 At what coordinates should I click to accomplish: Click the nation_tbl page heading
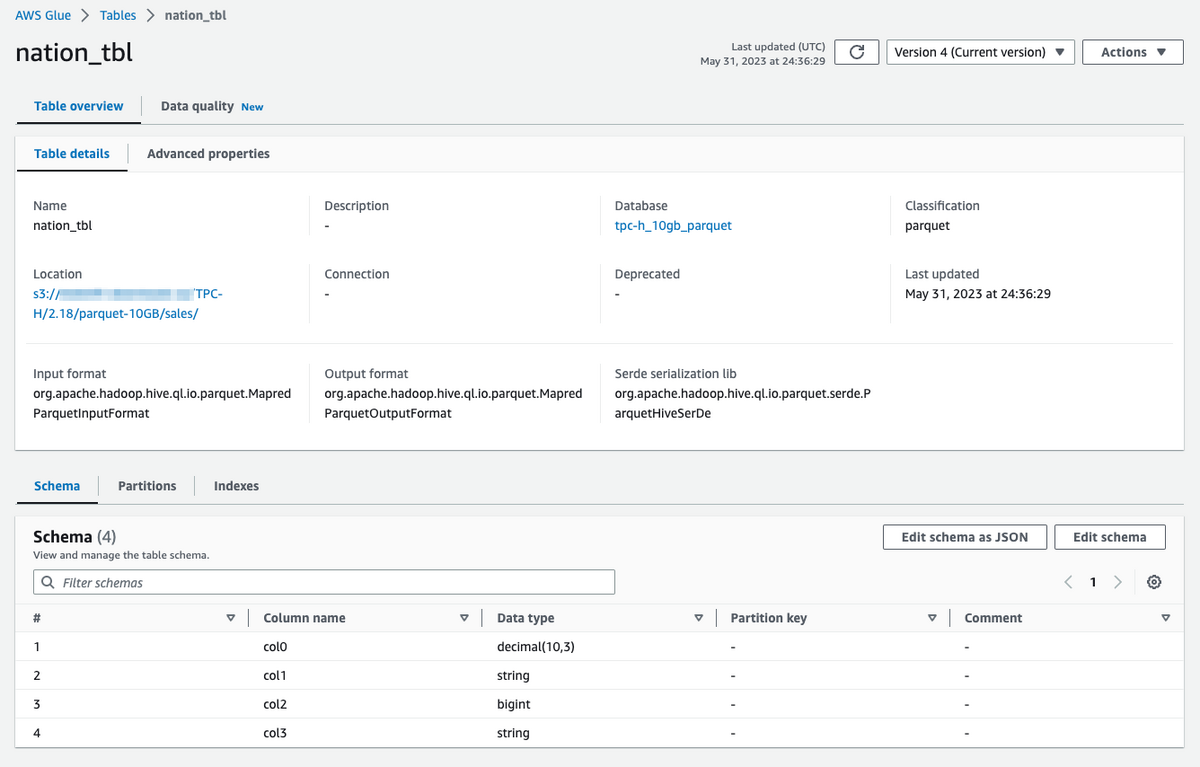(74, 53)
